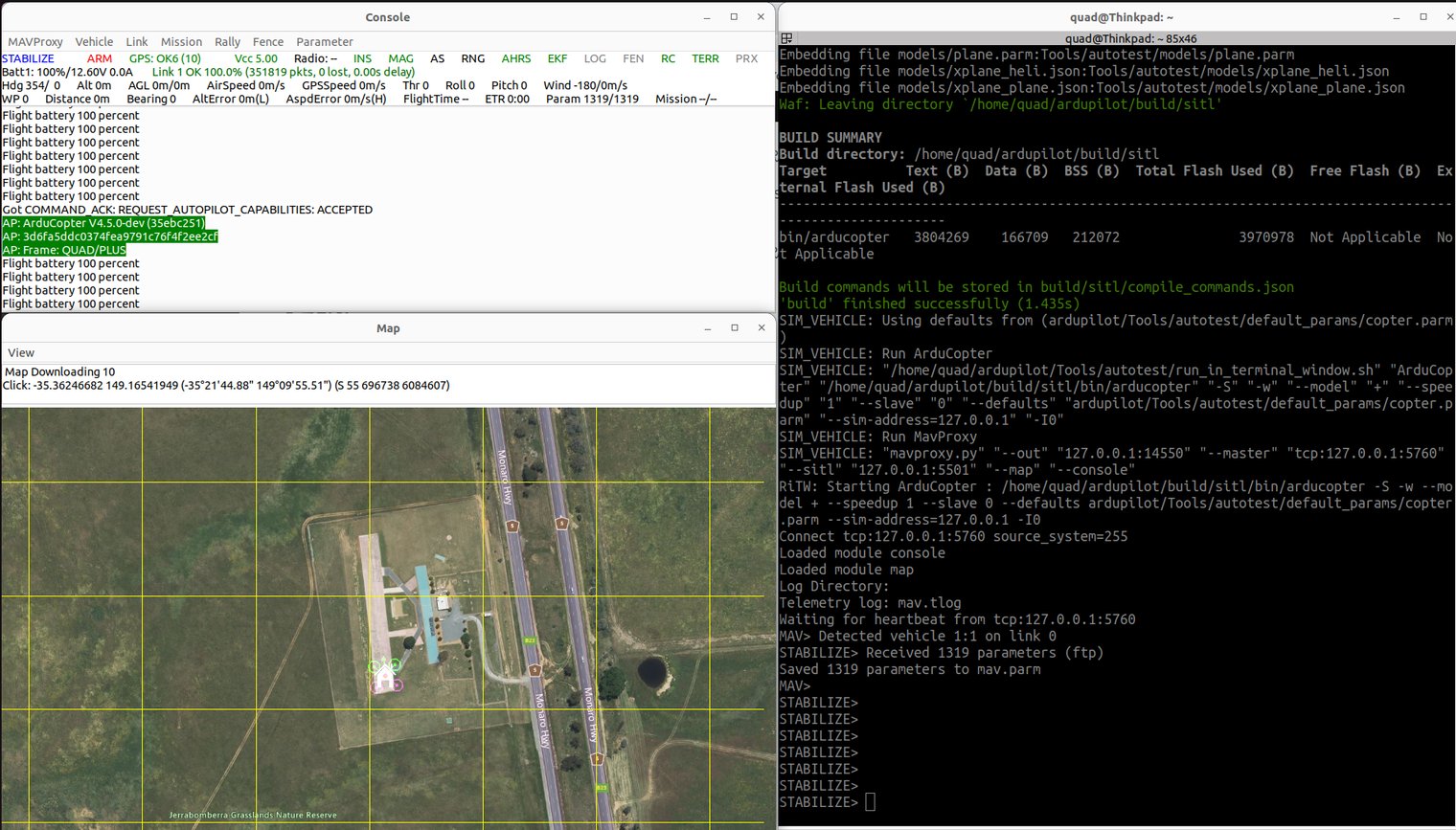Click the terminal split icon beside the tab title
Image resolution: width=1456 pixels, height=830 pixels.
(x=786, y=39)
